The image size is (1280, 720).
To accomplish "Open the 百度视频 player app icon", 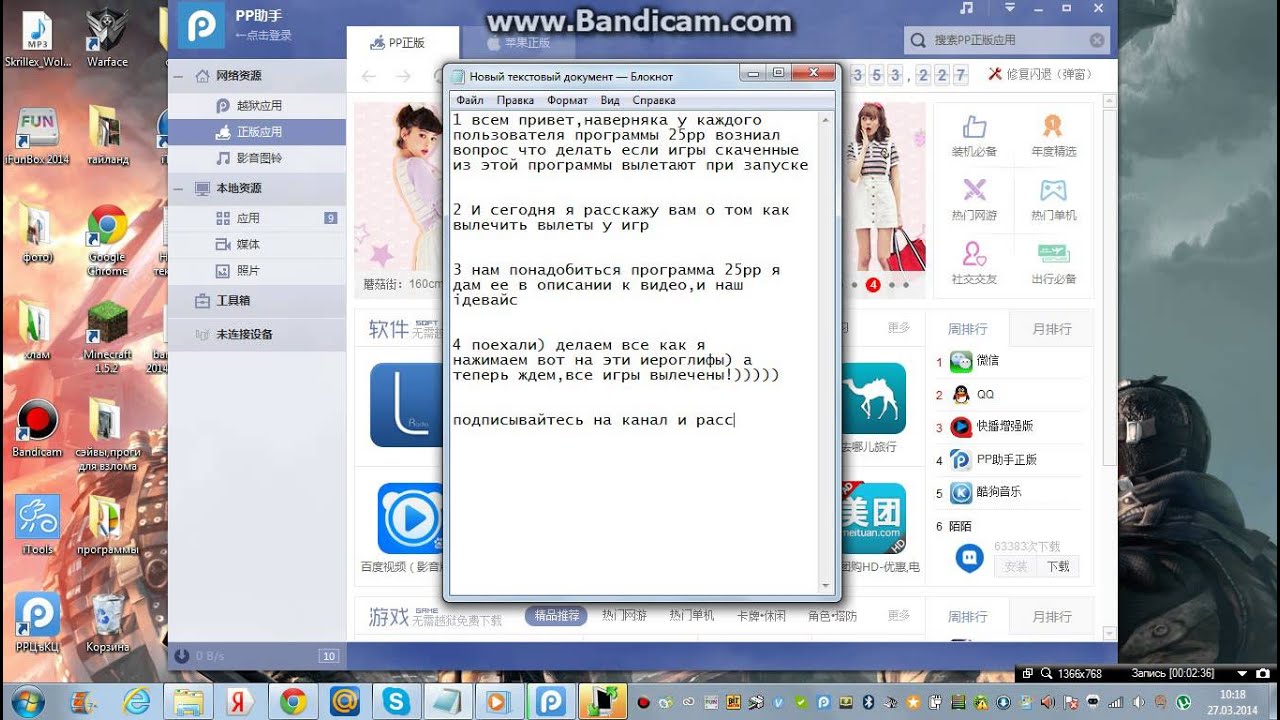I will pos(409,518).
